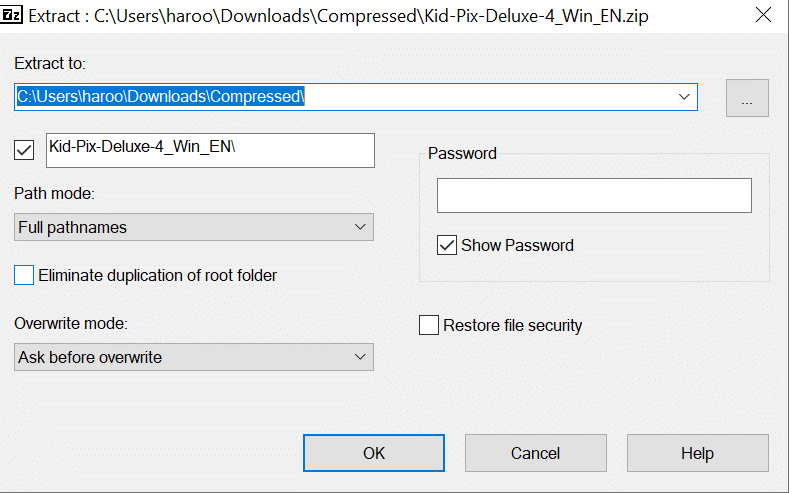789x493 pixels.
Task: Click the Extract to path field
Action: [x=340, y=97]
